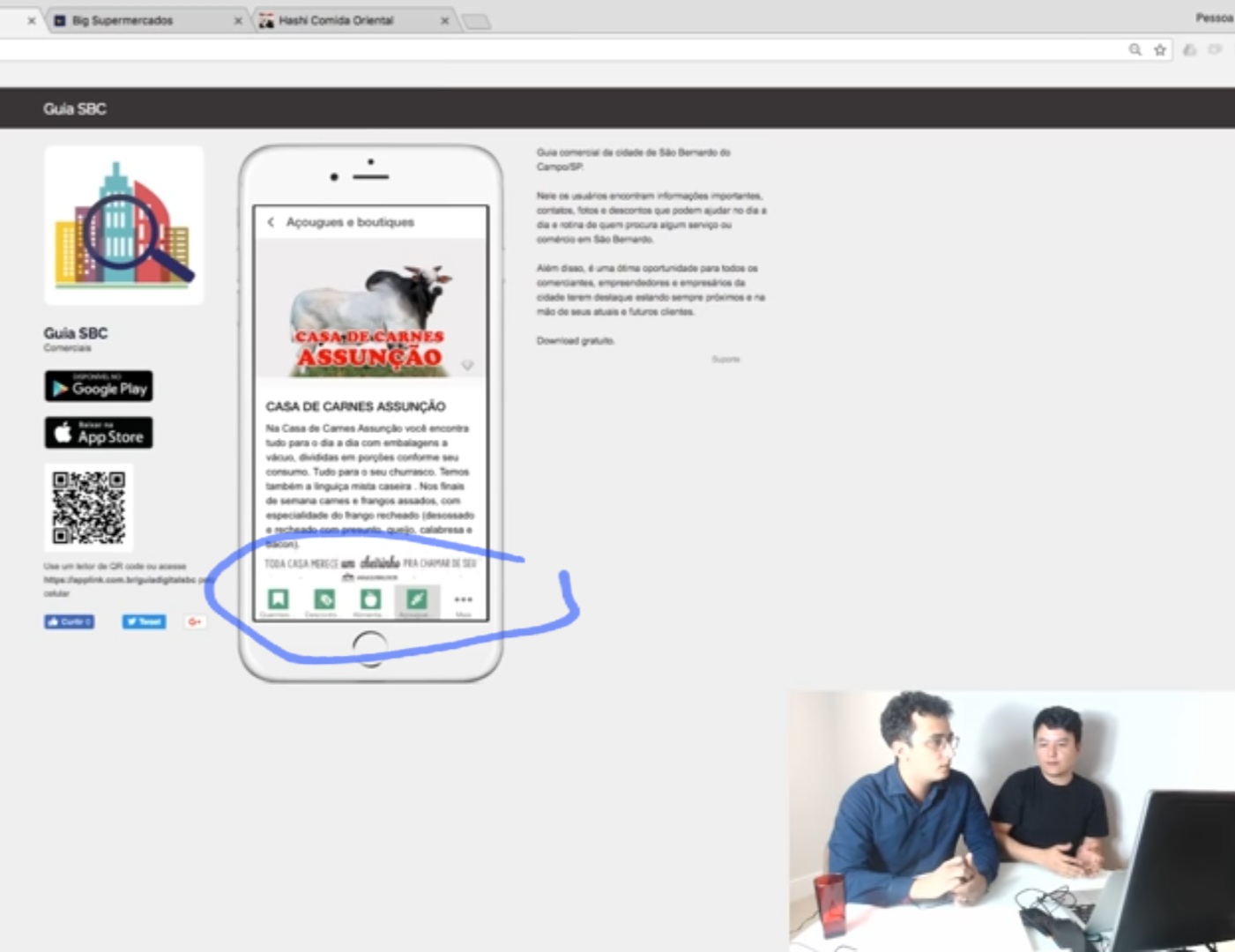Click the rightmost browser toolbar extension icon
This screenshot has height=952, width=1235.
coord(1216,50)
